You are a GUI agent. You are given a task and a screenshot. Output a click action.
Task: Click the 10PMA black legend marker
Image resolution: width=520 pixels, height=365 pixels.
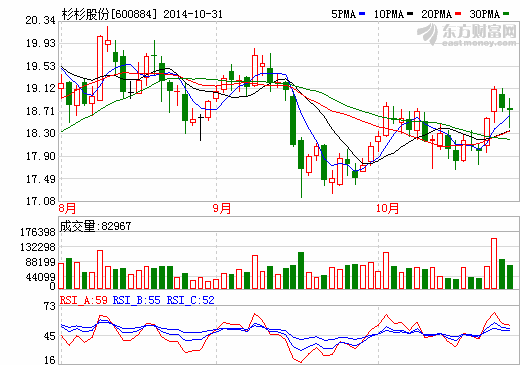(x=410, y=14)
